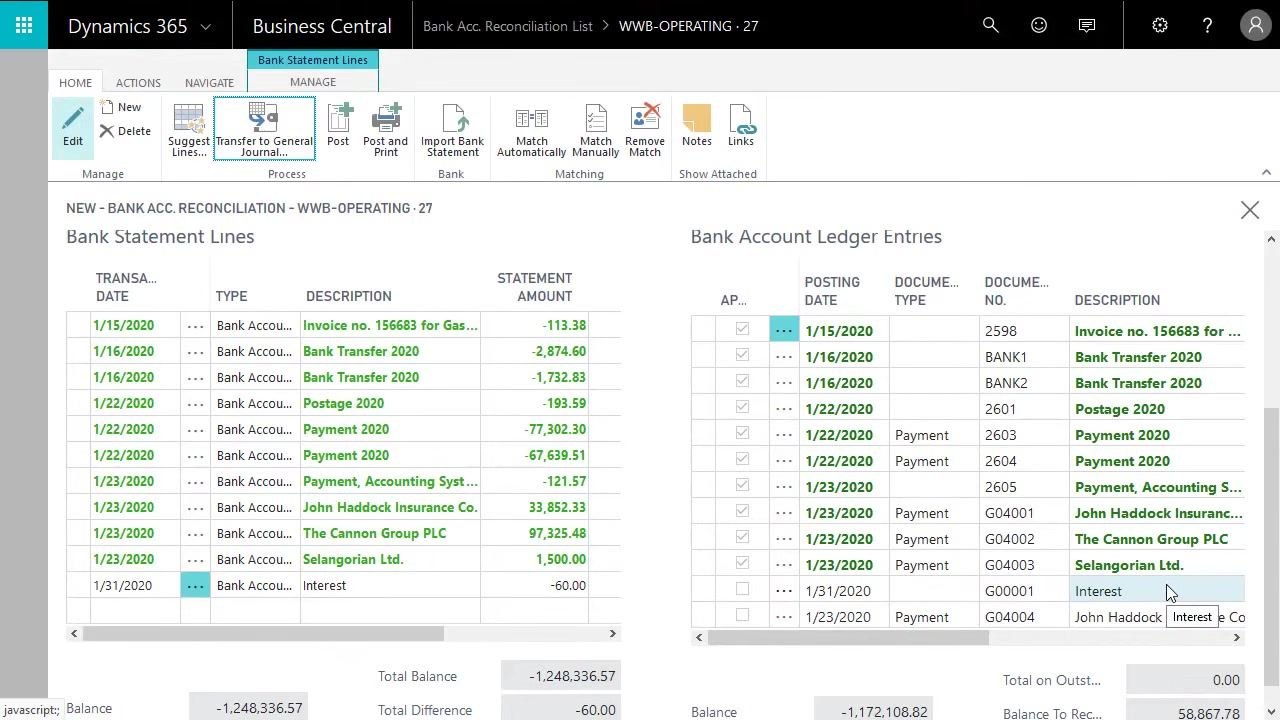Toggle applied checkbox for ledger entry 2601

click(x=742, y=407)
